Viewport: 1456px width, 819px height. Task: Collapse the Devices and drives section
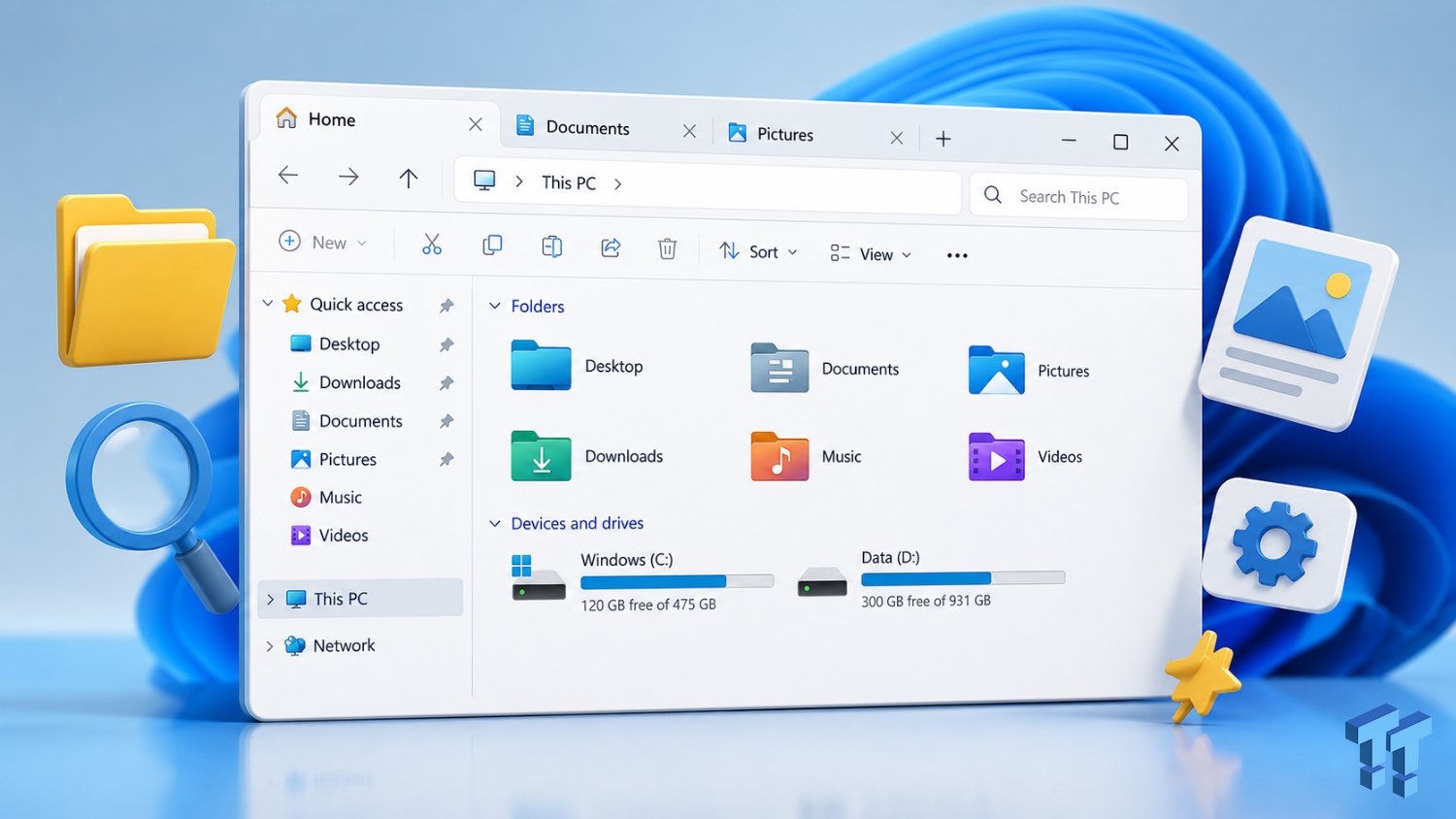pyautogui.click(x=495, y=524)
